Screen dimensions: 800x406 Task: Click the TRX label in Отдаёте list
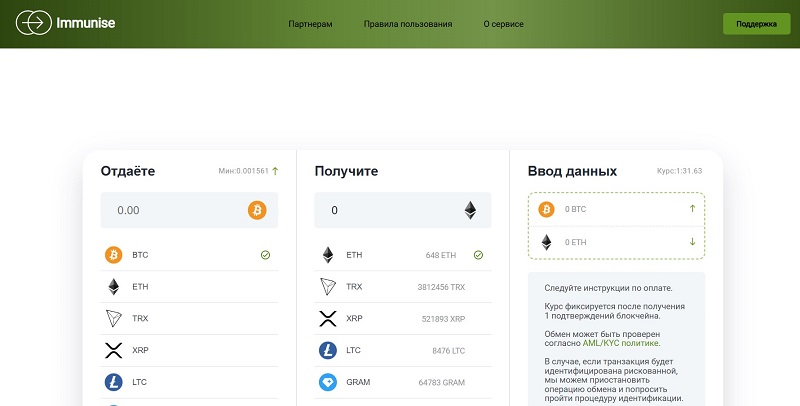click(x=140, y=318)
